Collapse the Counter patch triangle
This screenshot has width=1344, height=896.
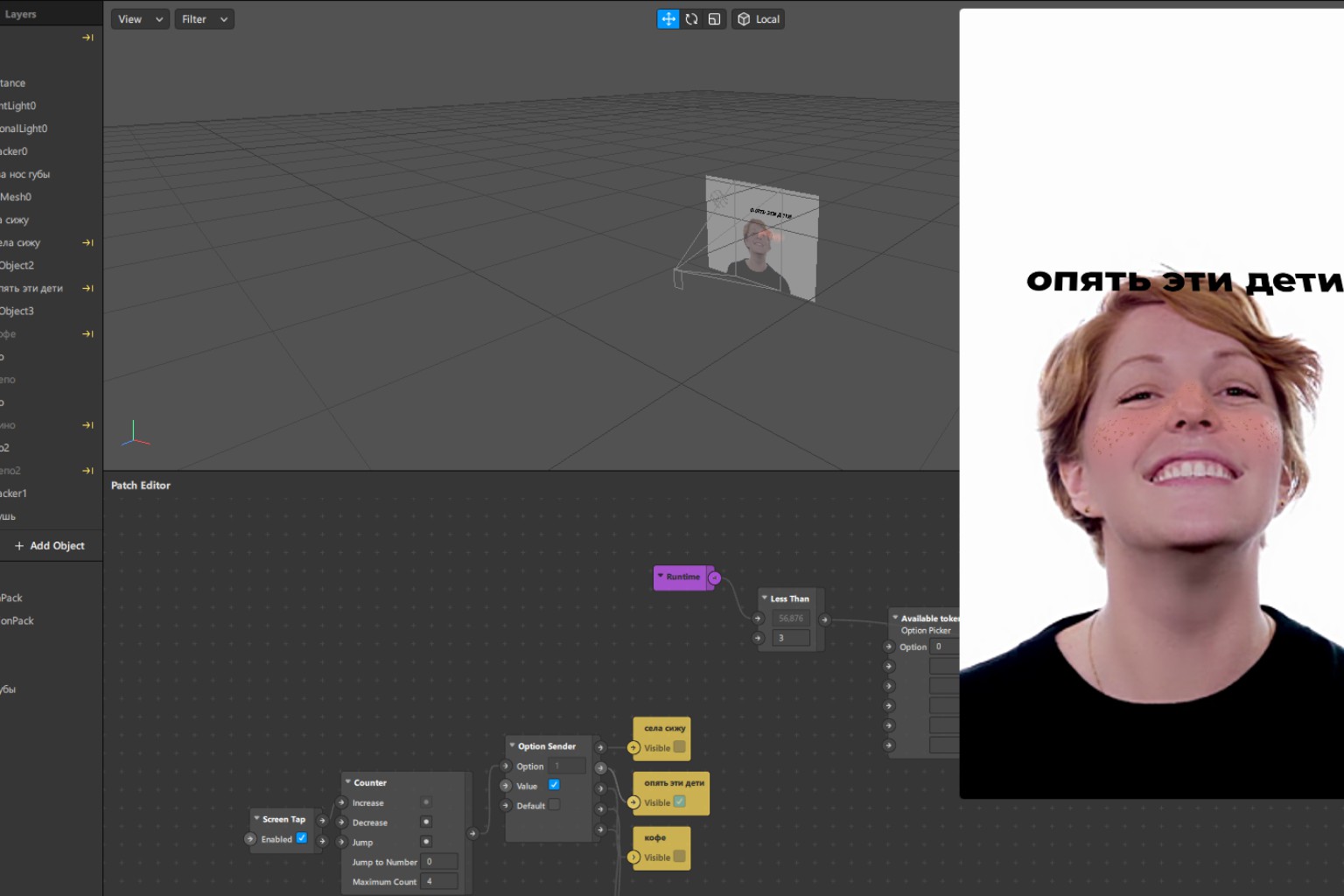(x=348, y=782)
